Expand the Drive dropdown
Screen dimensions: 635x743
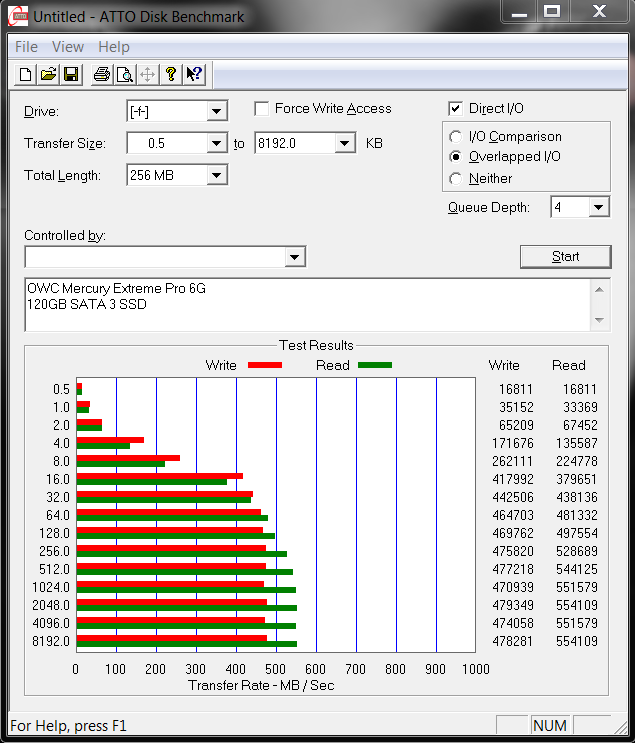[216, 112]
